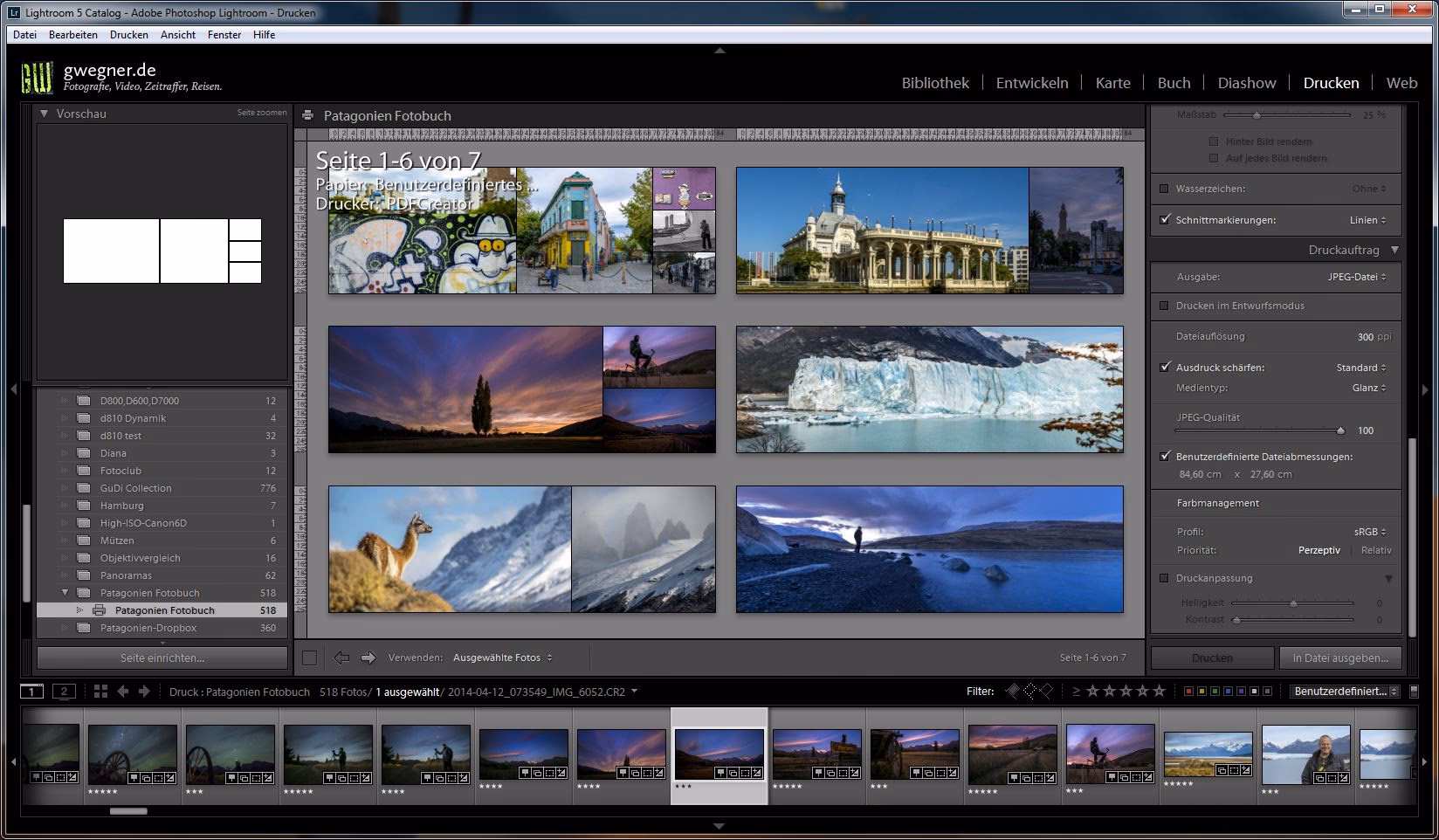
Task: Filter by red color label swatch
Action: [x=1188, y=692]
